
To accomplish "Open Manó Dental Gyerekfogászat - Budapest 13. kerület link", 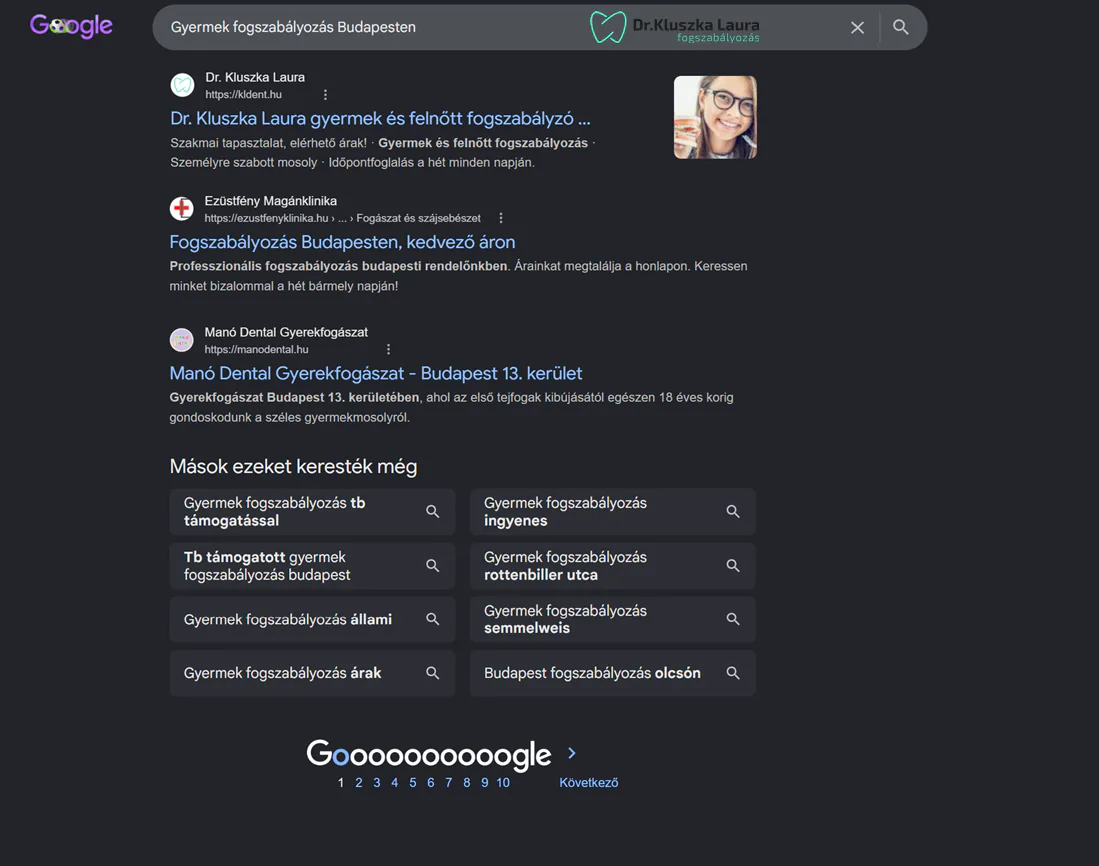I will point(376,373).
